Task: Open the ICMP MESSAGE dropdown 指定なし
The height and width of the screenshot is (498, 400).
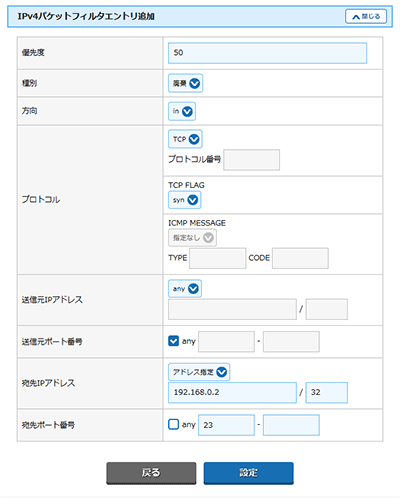Action: click(x=192, y=237)
